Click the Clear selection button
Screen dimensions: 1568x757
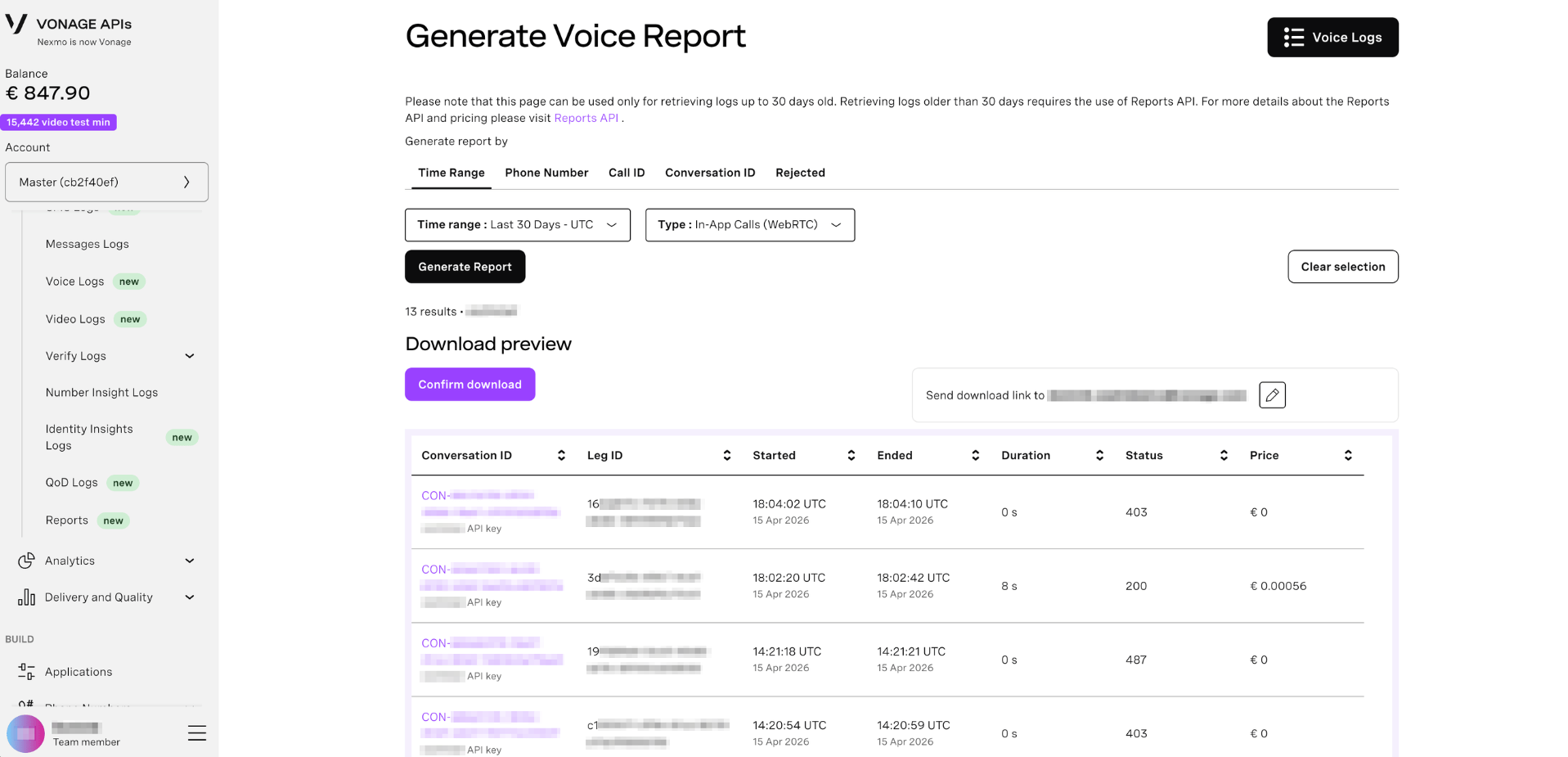point(1343,267)
